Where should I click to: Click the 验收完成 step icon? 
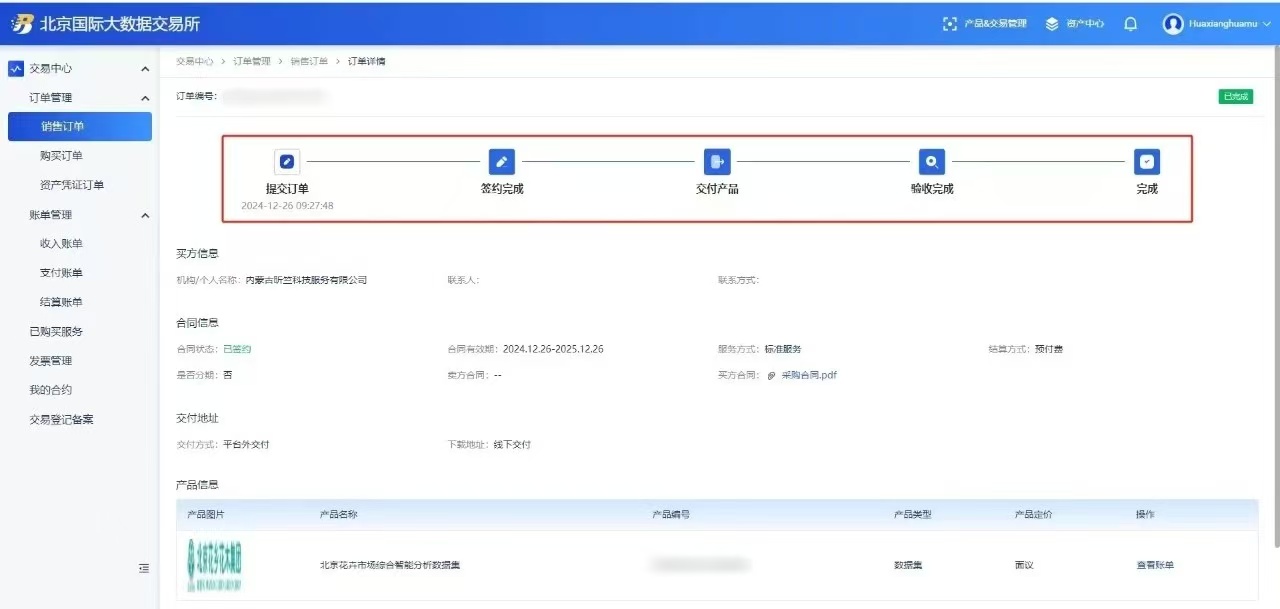[932, 162]
